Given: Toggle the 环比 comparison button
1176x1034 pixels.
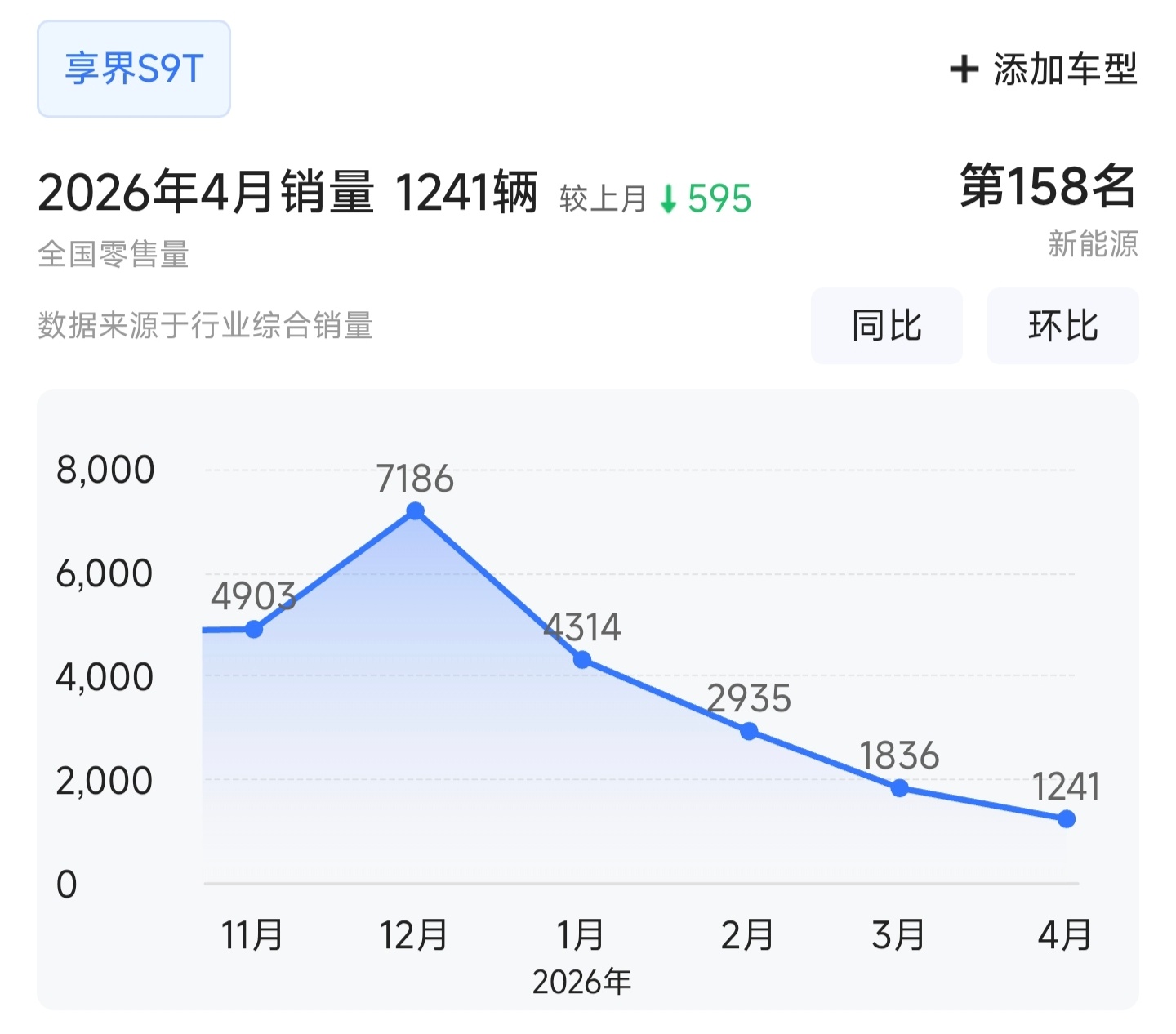Looking at the screenshot, I should tap(1063, 326).
